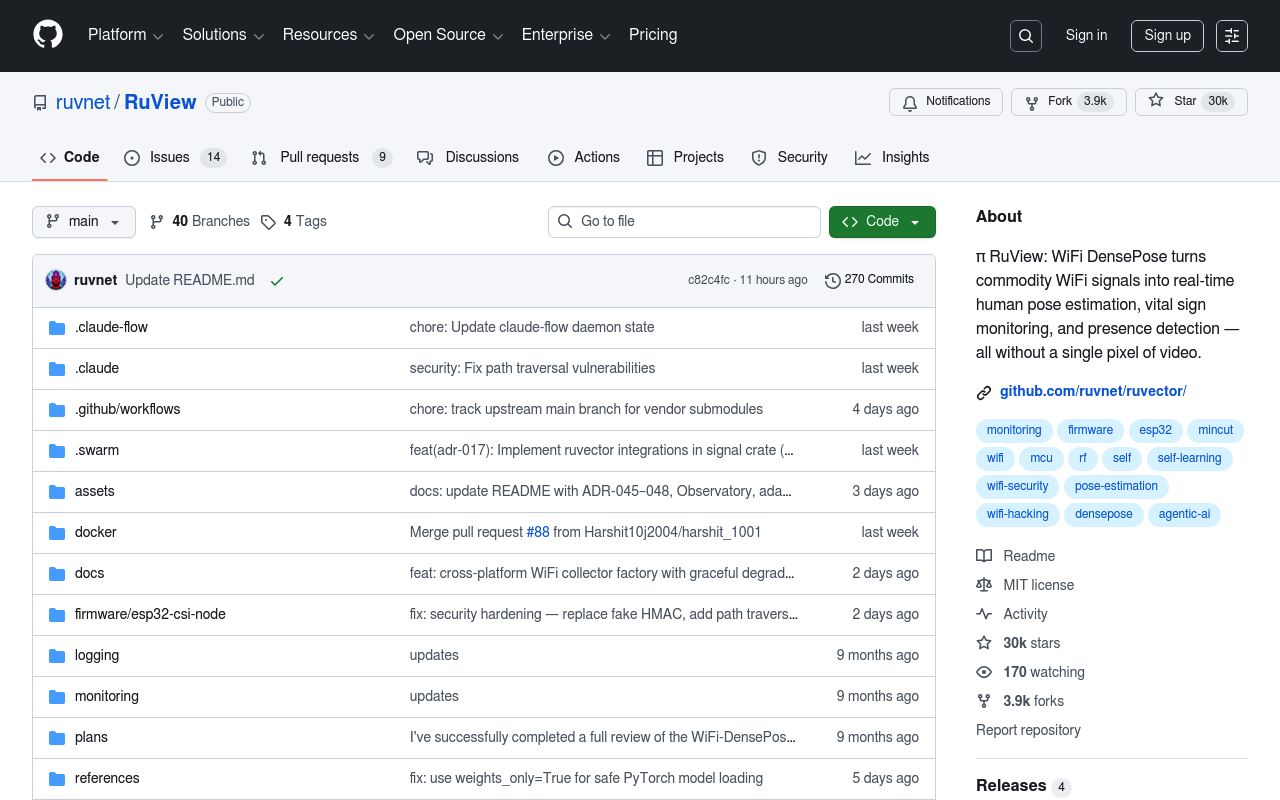1280x800 pixels.
Task: Click the Notifications bell button
Action: click(945, 102)
